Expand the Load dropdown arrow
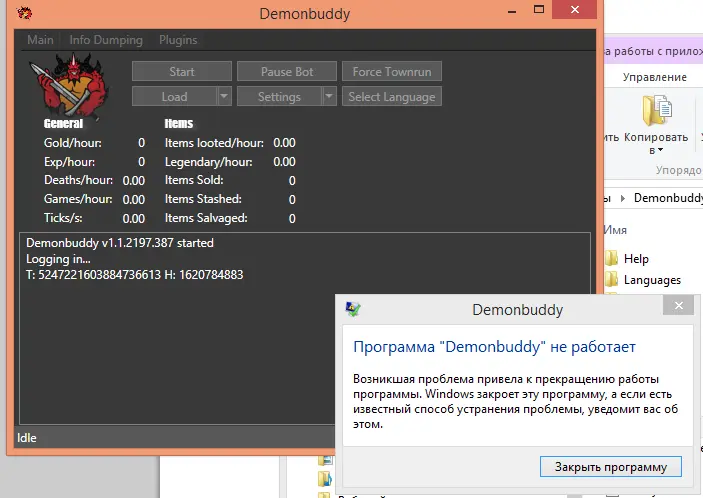 pos(224,96)
